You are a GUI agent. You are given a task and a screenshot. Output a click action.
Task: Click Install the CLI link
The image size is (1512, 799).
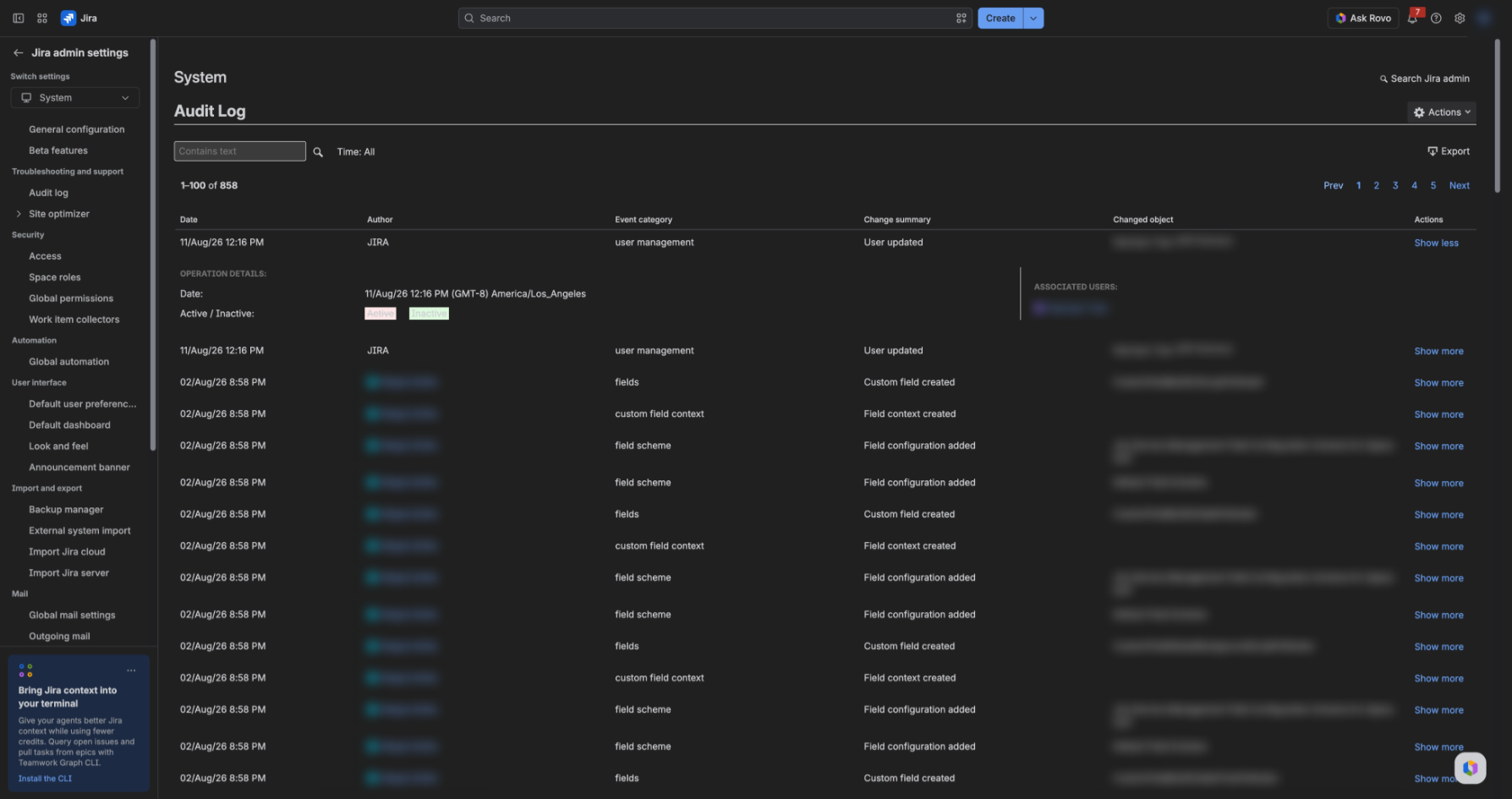45,779
